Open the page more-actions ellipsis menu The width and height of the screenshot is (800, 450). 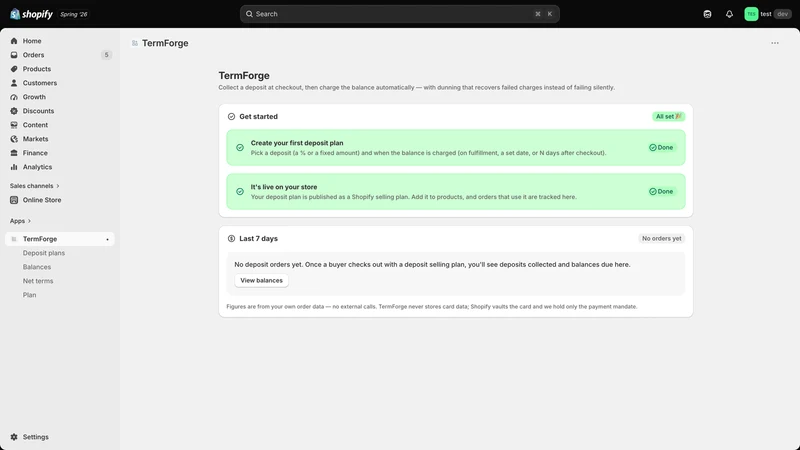tap(775, 43)
